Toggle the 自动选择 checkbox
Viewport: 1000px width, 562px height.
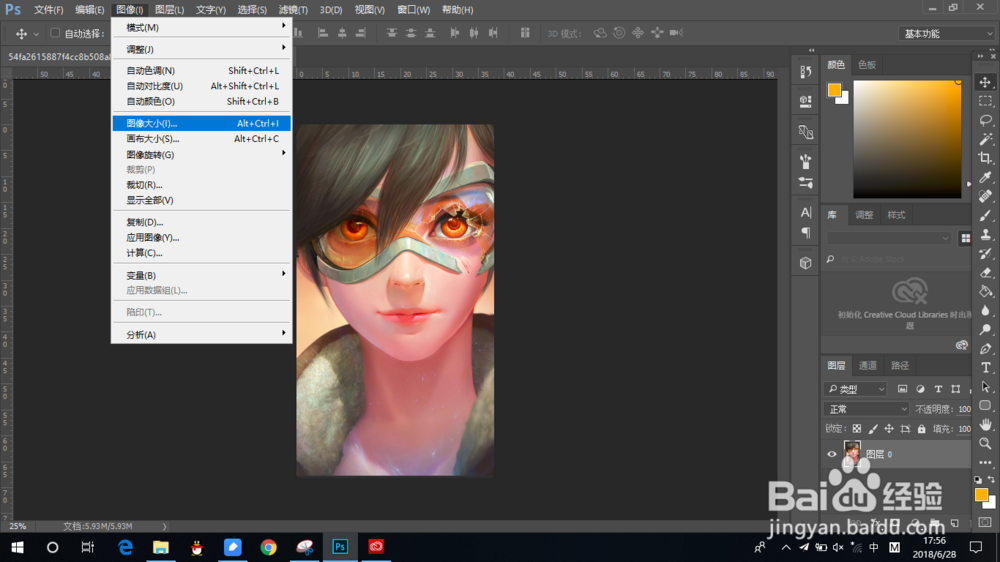(x=55, y=33)
